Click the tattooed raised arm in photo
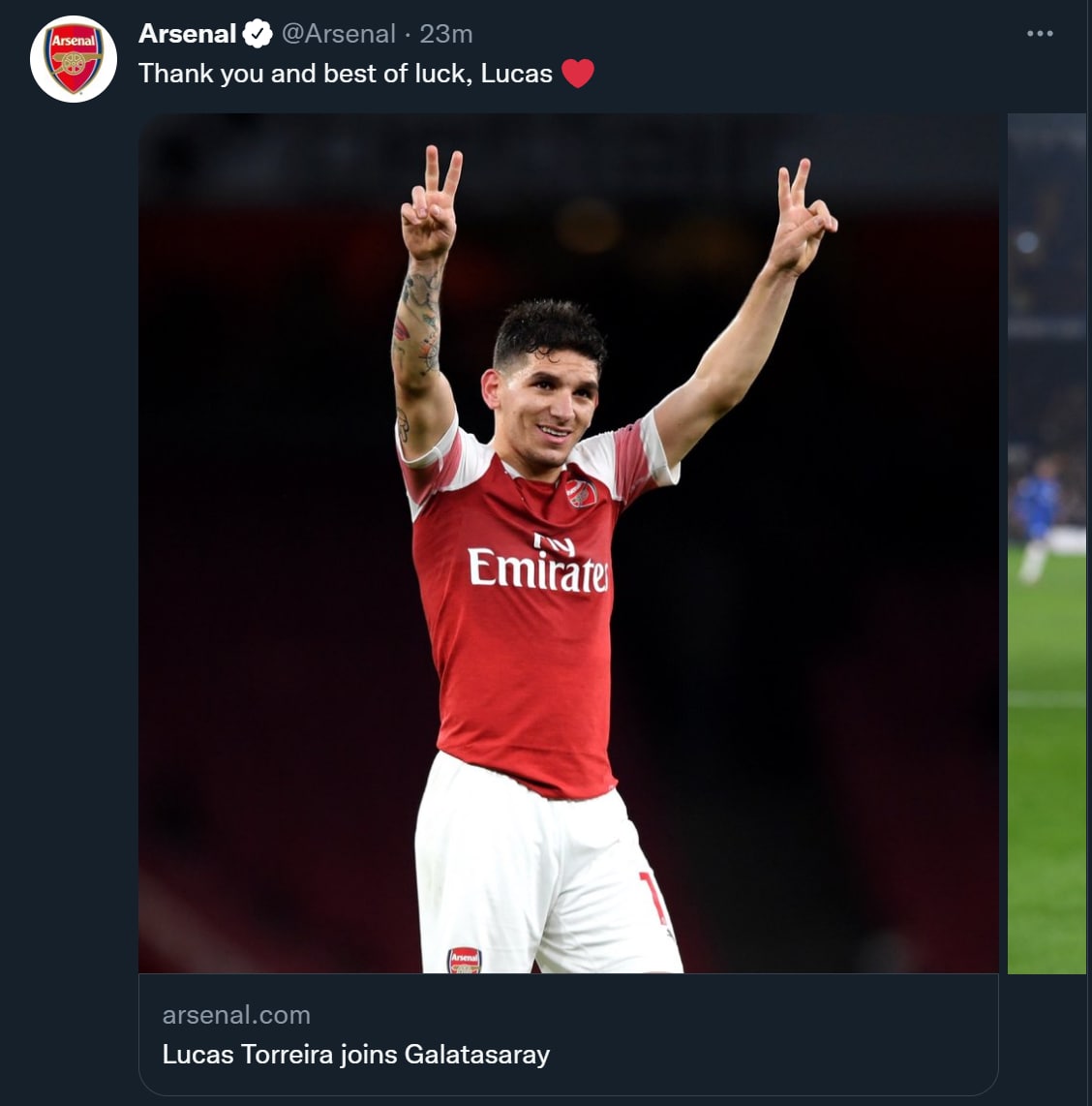1092x1106 pixels. (x=418, y=329)
